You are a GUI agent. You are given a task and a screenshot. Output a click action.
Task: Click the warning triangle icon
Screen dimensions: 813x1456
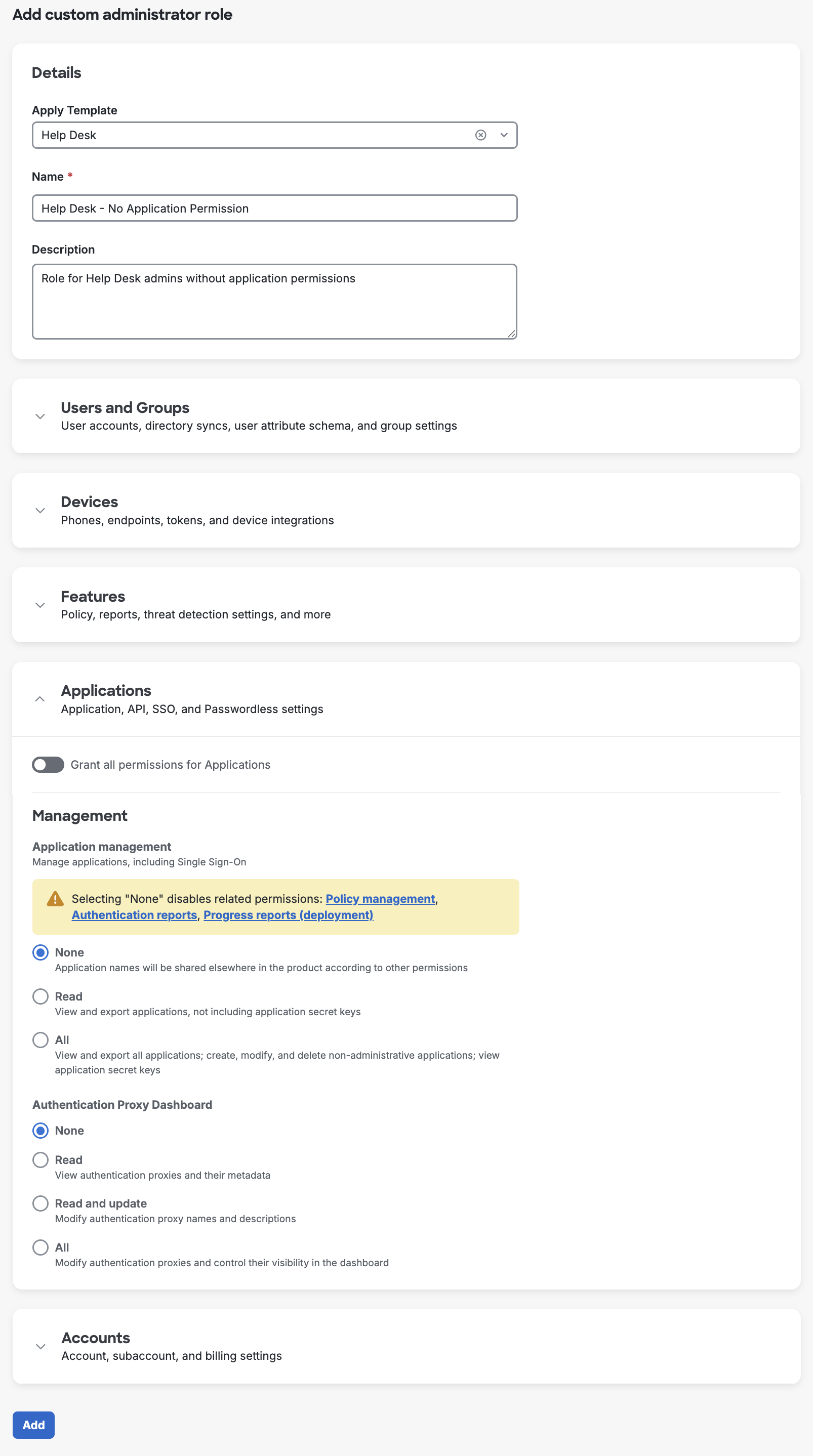pyautogui.click(x=54, y=898)
